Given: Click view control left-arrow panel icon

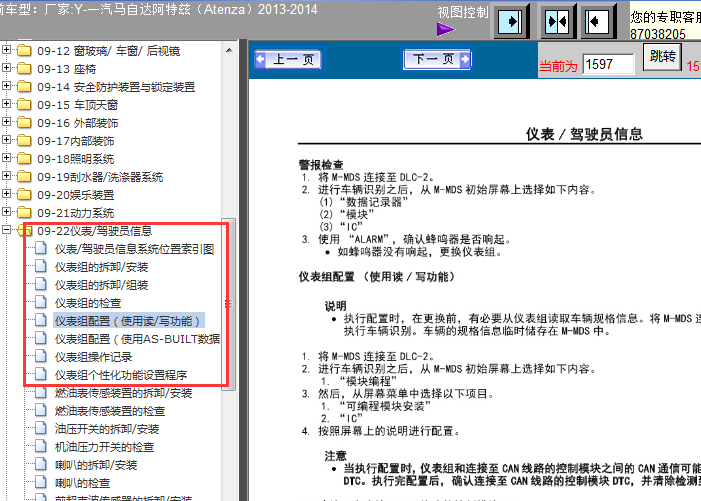Looking at the screenshot, I should tap(598, 21).
